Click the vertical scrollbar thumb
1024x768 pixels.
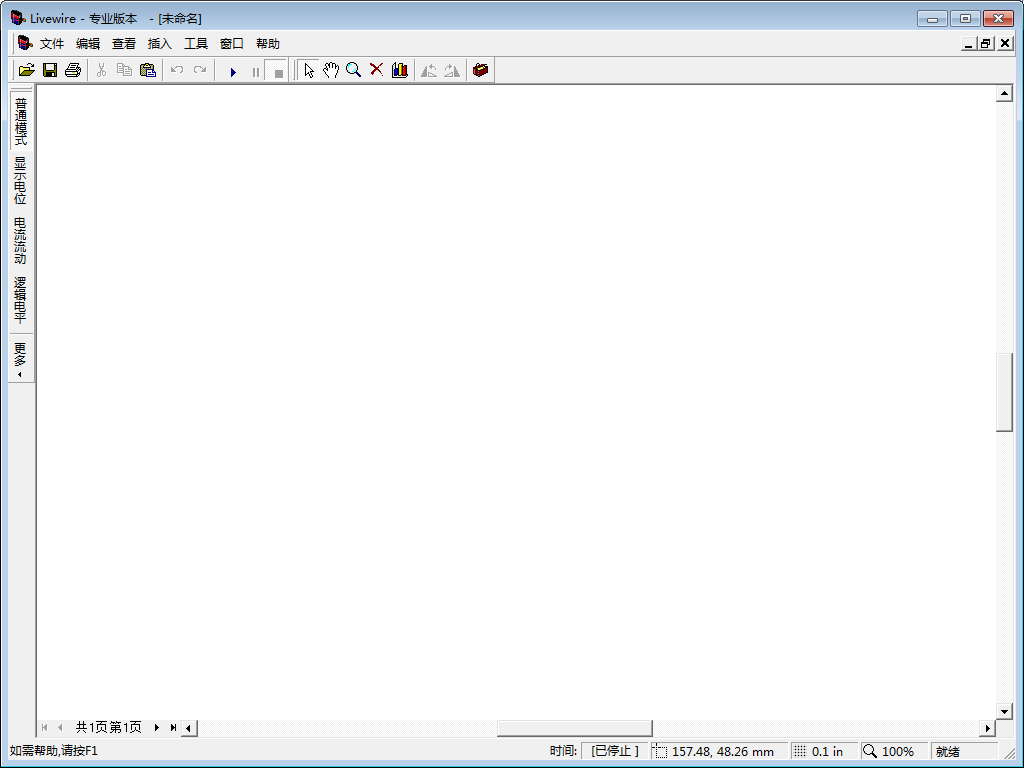(1004, 392)
